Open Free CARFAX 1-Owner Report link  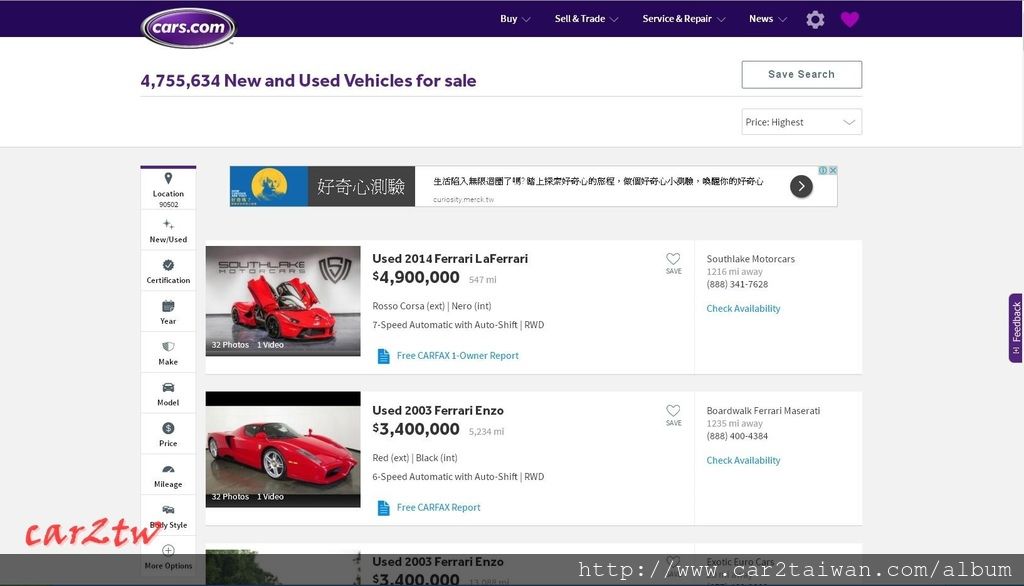458,355
